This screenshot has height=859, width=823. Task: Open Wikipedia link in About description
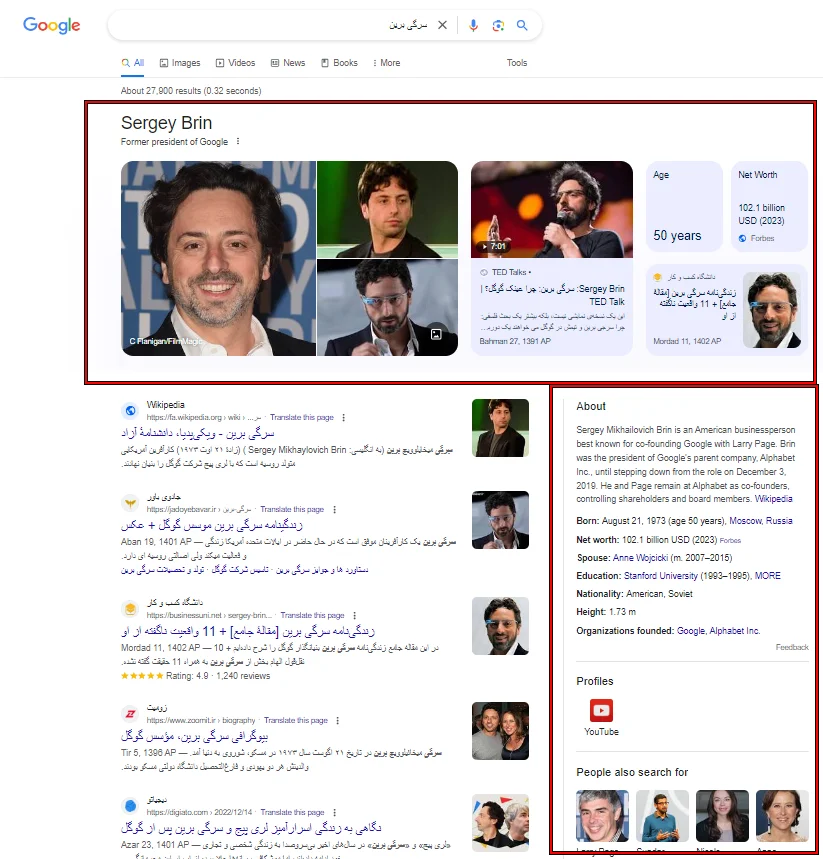(773, 499)
